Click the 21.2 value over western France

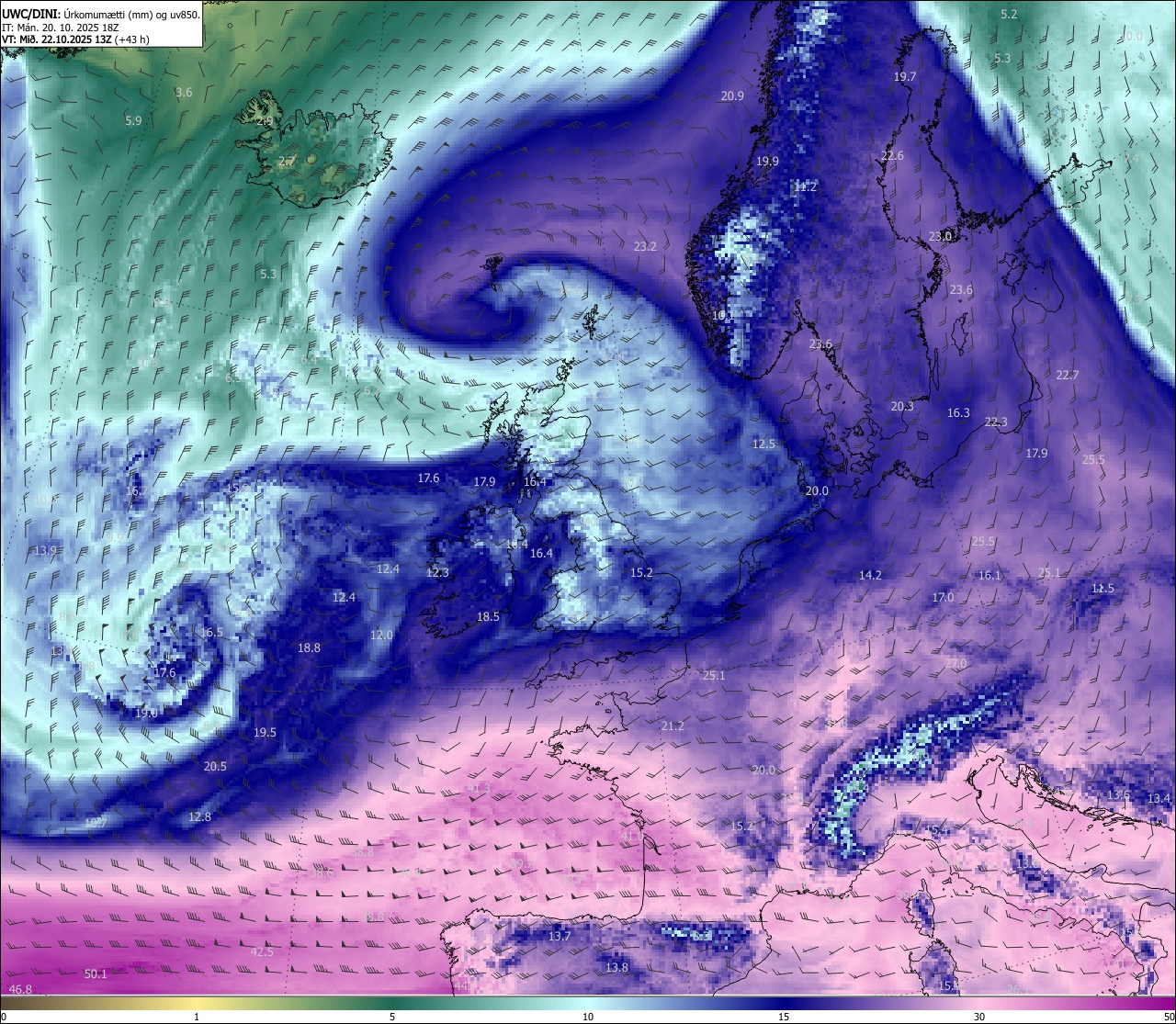673,726
